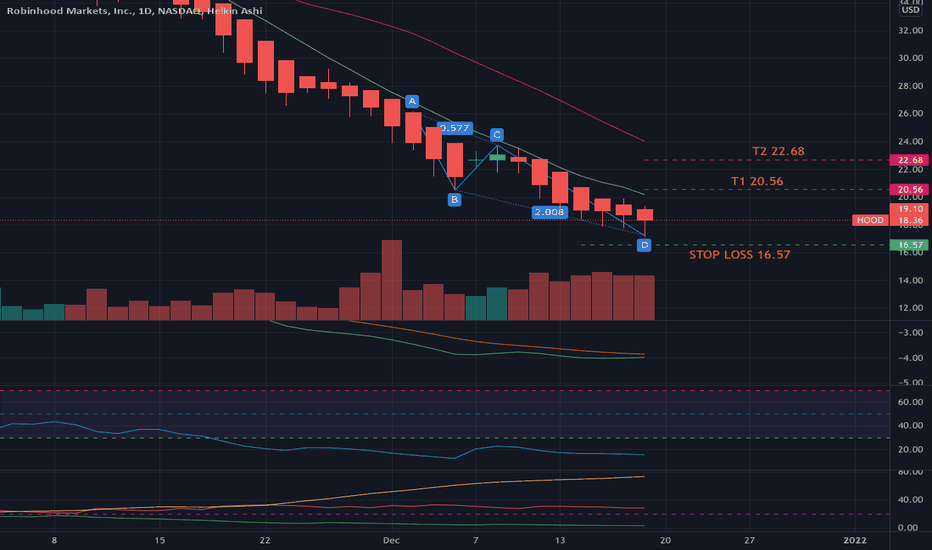This screenshot has width=932, height=550.
Task: Click the 22.68 price axis tag
Action: click(x=909, y=160)
